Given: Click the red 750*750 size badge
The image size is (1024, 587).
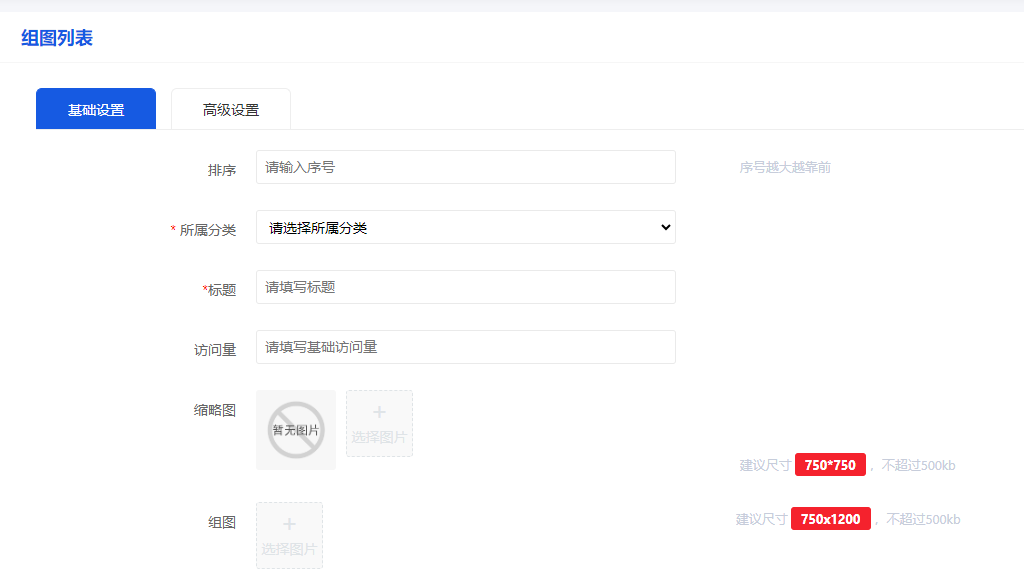Looking at the screenshot, I should [x=830, y=465].
